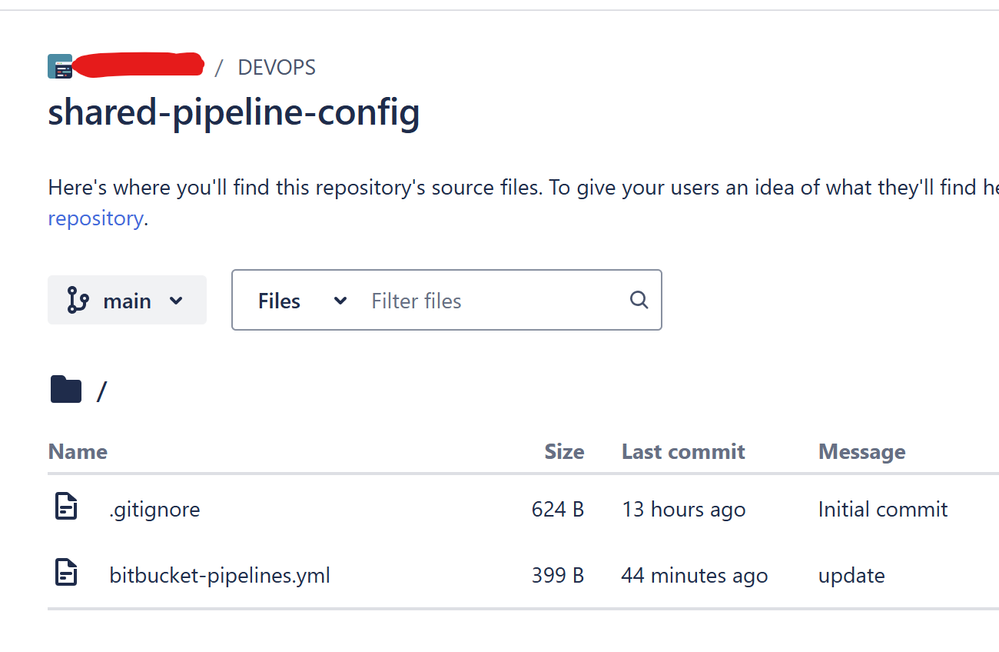This screenshot has width=999, height=652.
Task: Follow the blue 'repository' link
Action: click(x=96, y=219)
